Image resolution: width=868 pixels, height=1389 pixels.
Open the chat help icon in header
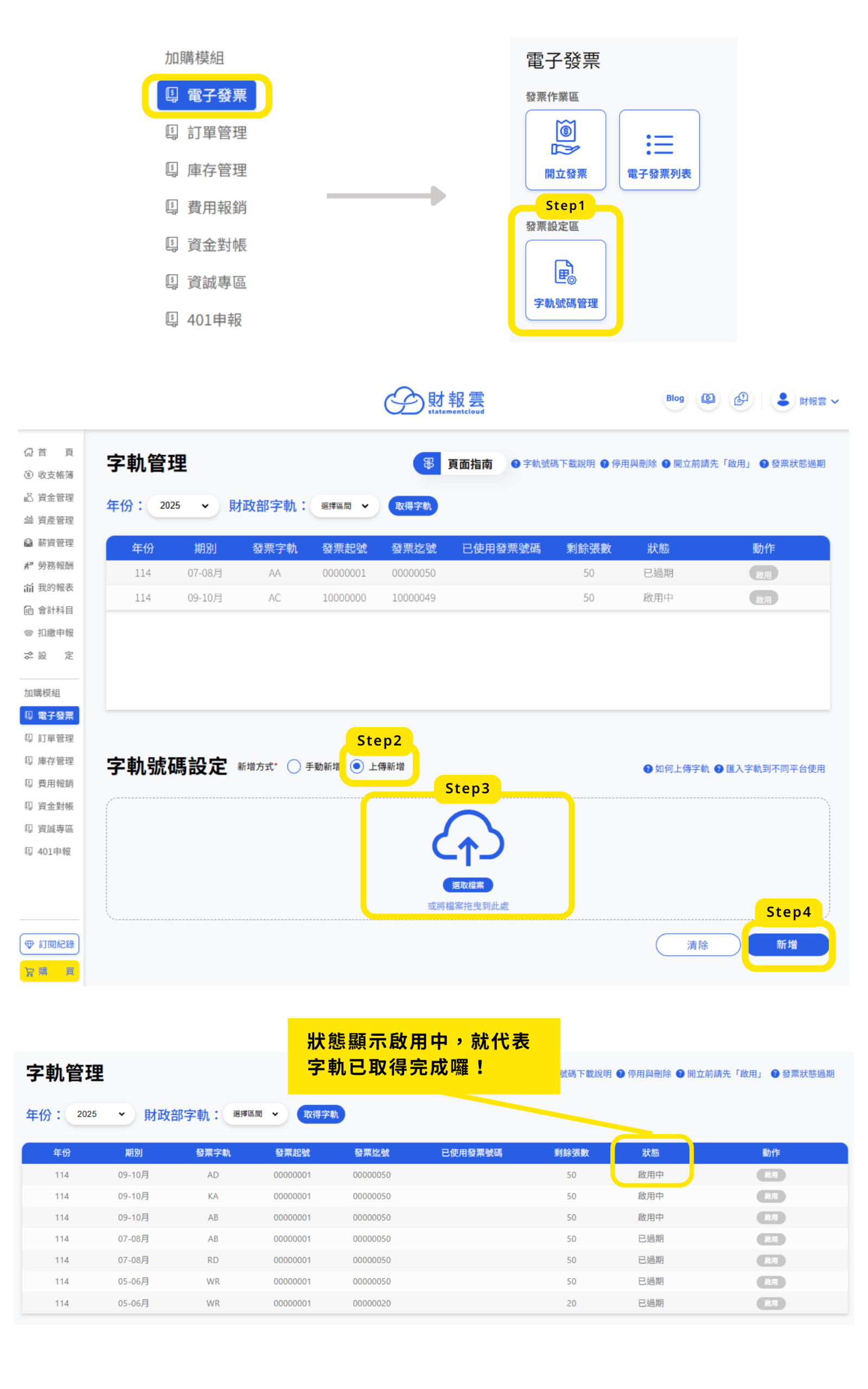pyautogui.click(x=741, y=399)
